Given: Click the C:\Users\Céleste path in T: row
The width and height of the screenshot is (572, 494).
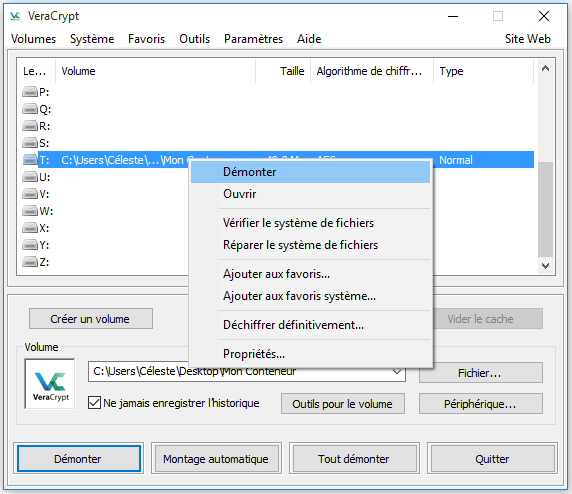Looking at the screenshot, I should [x=124, y=160].
